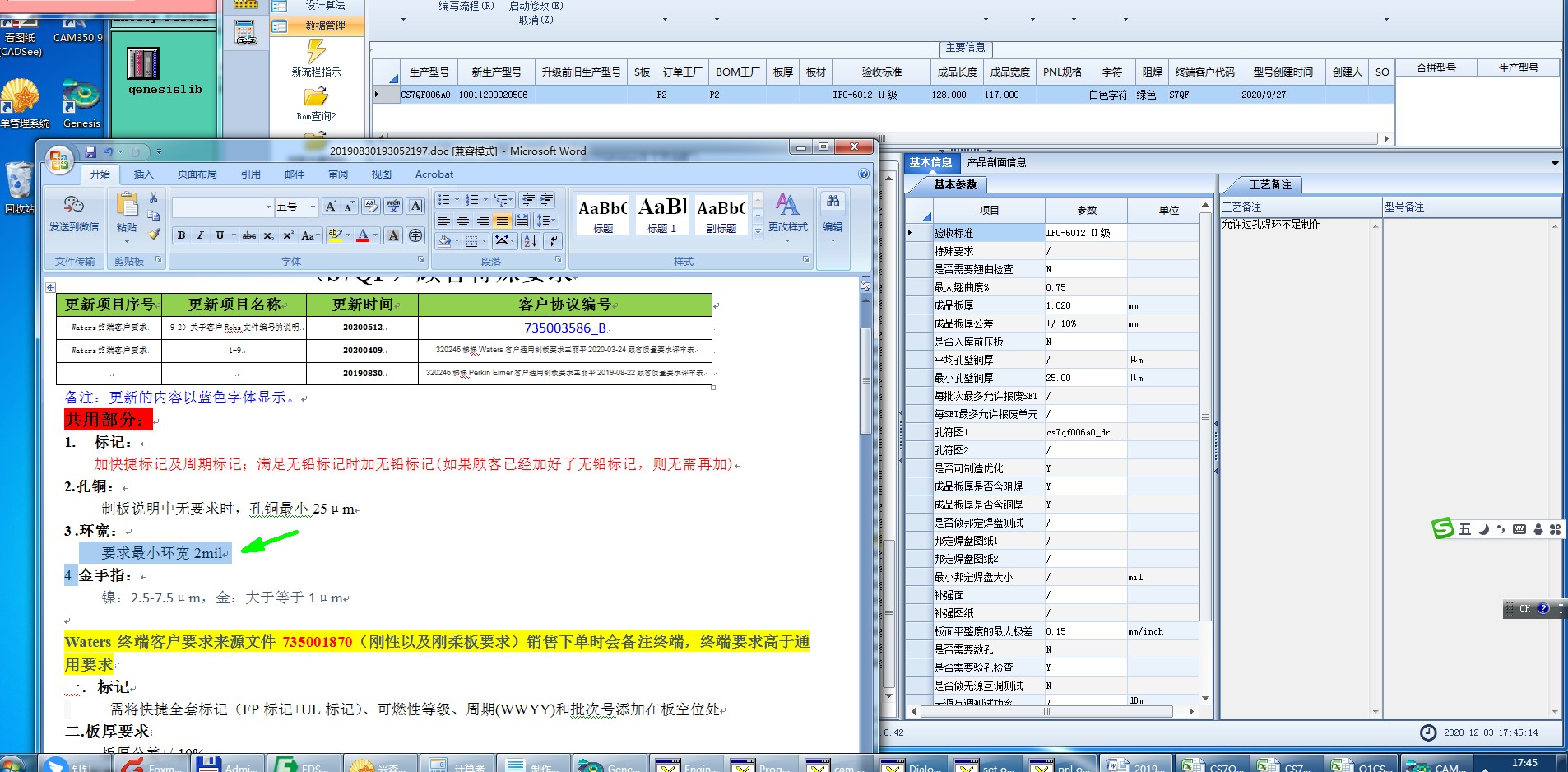Shrink font size with the smaller A icon
This screenshot has height=772, width=1568.
pos(349,206)
